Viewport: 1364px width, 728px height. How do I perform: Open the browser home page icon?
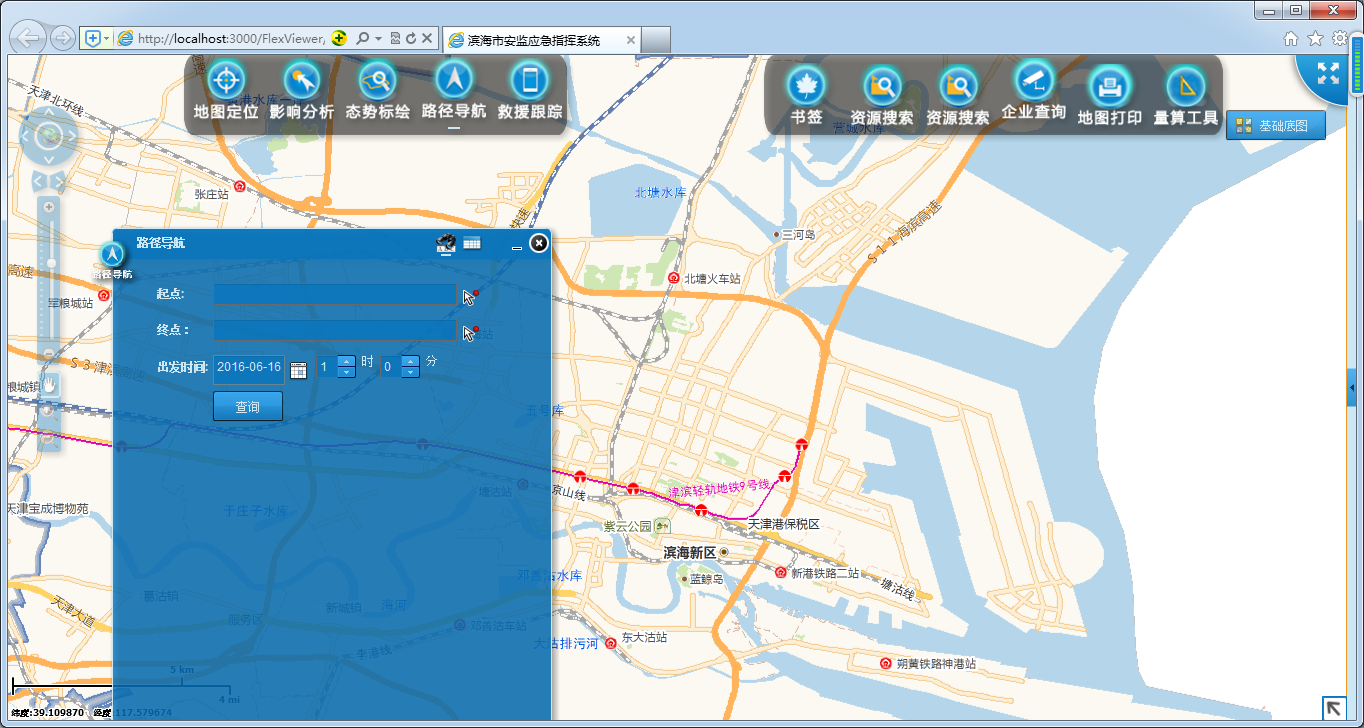[1291, 38]
